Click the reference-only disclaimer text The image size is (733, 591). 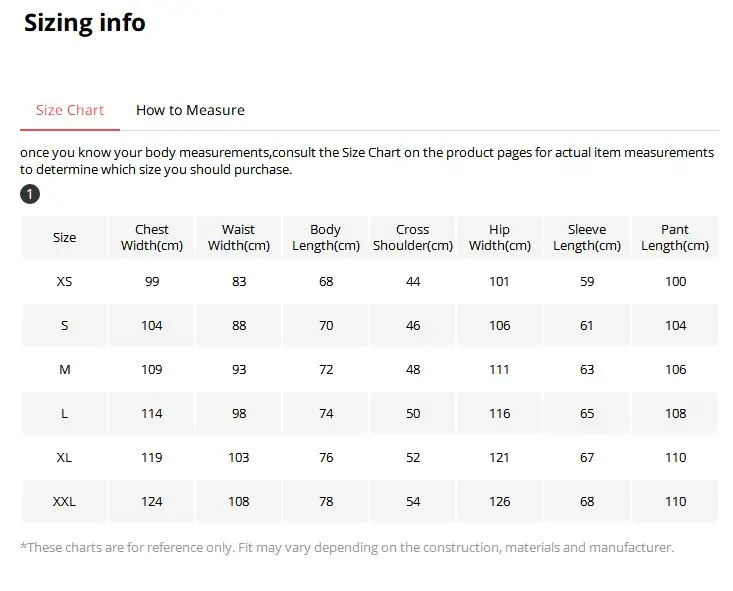pyautogui.click(x=347, y=548)
